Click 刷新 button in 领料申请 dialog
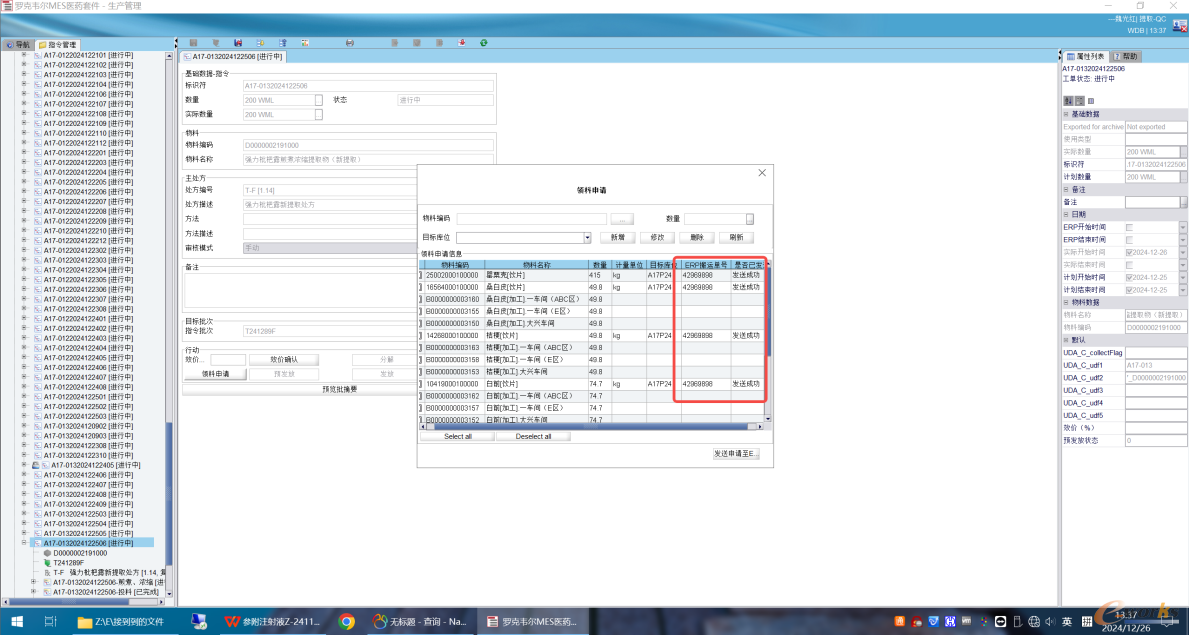The image size is (1189, 635). pyautogui.click(x=736, y=237)
